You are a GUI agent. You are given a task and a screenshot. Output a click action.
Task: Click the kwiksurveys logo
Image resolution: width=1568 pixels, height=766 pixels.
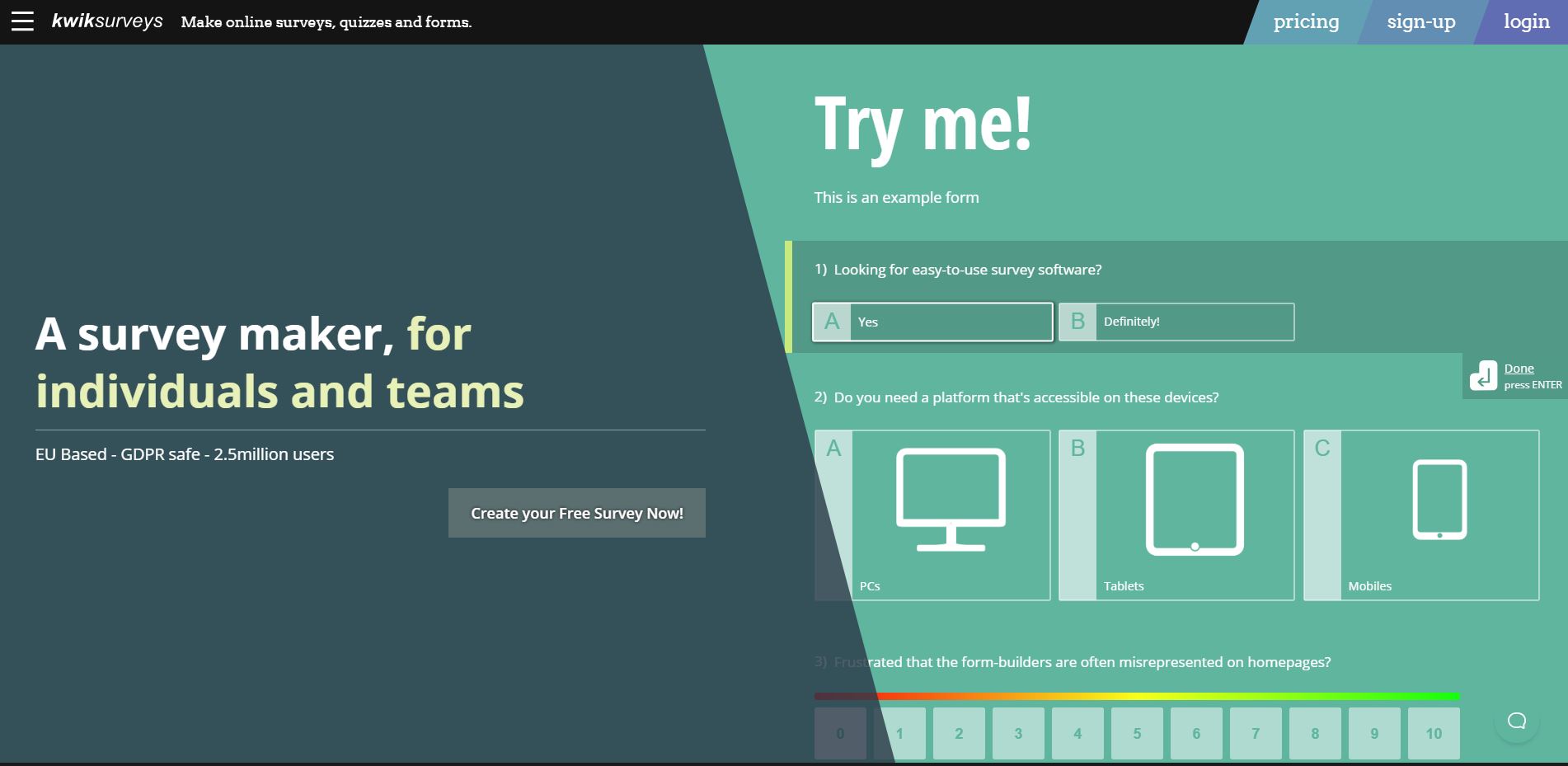pyautogui.click(x=107, y=21)
